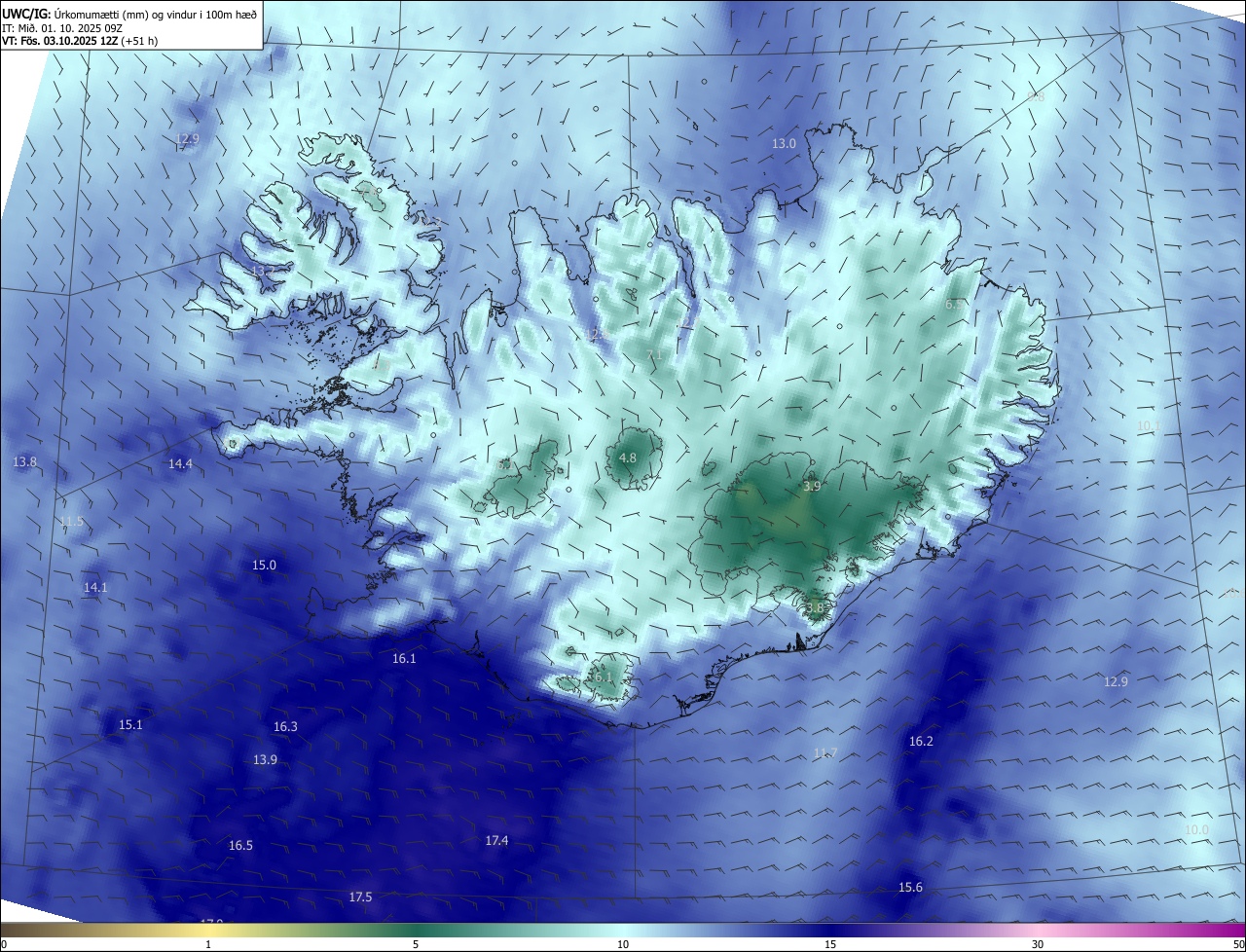
Task: Click the 1 tick on the colour scale
Action: coord(208,945)
